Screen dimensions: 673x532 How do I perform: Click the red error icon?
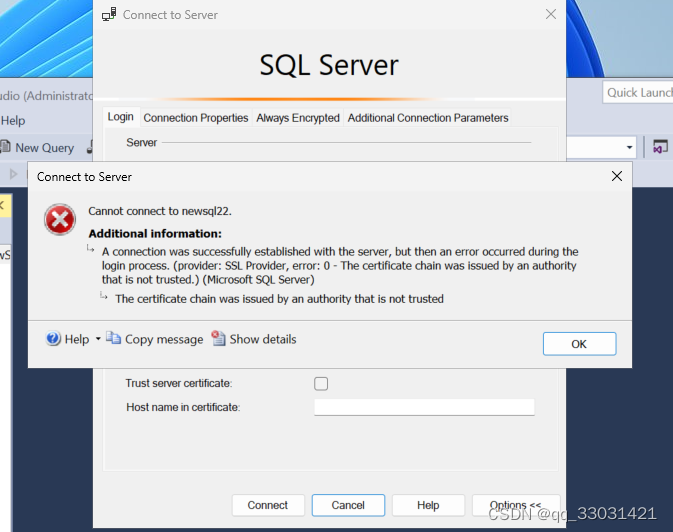tap(60, 220)
